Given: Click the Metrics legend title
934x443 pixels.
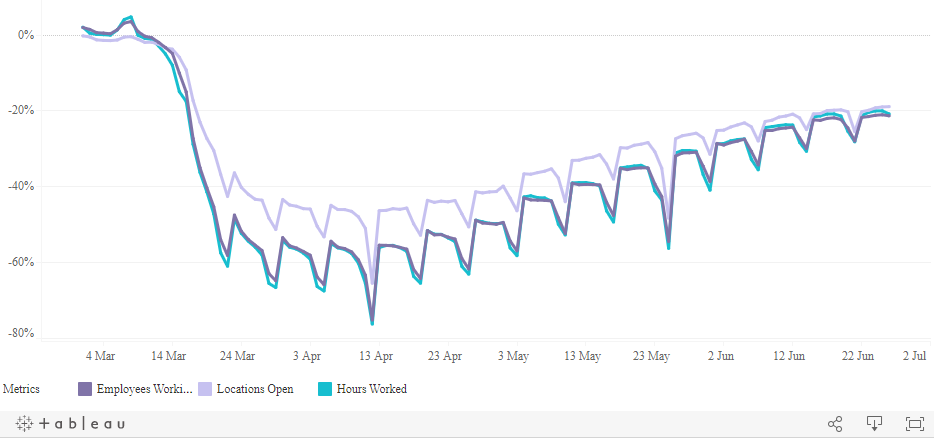Looking at the screenshot, I should coord(22,389).
